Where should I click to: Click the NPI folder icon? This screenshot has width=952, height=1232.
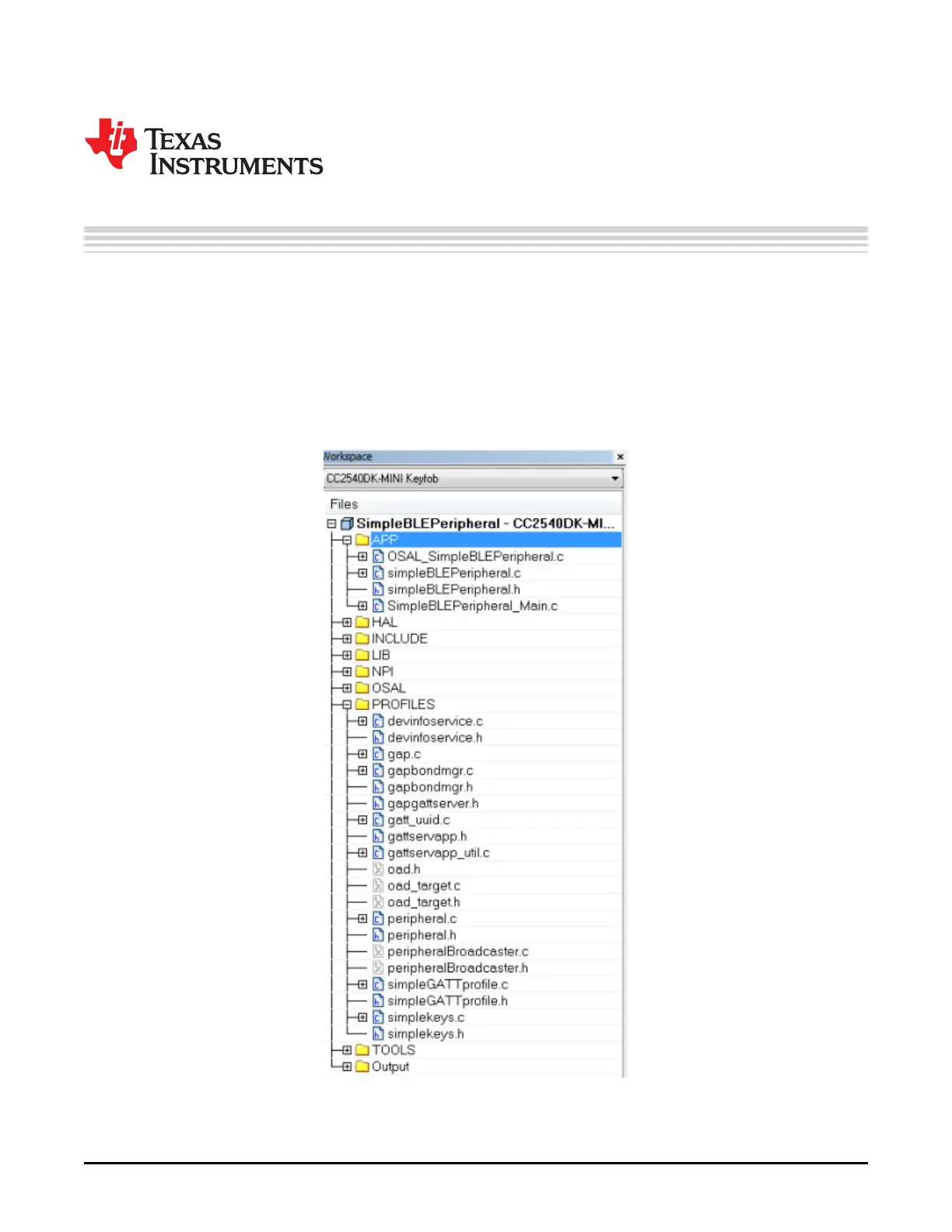point(362,671)
